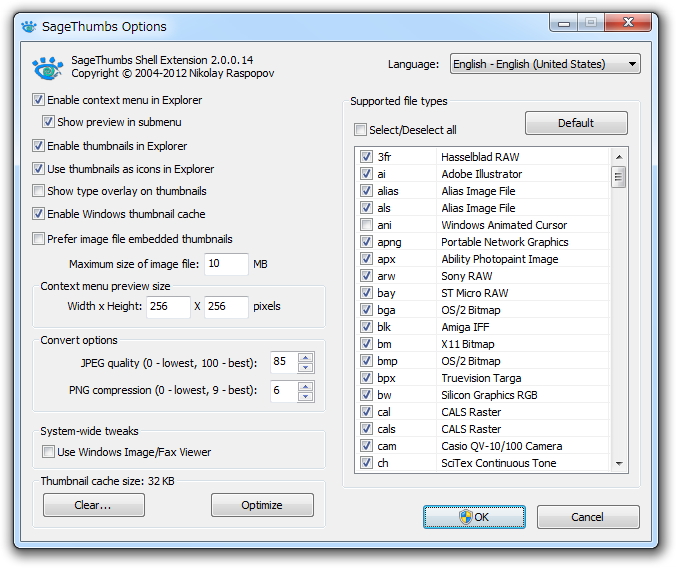Uncheck the bm X11 Bitmap file type

366,344
